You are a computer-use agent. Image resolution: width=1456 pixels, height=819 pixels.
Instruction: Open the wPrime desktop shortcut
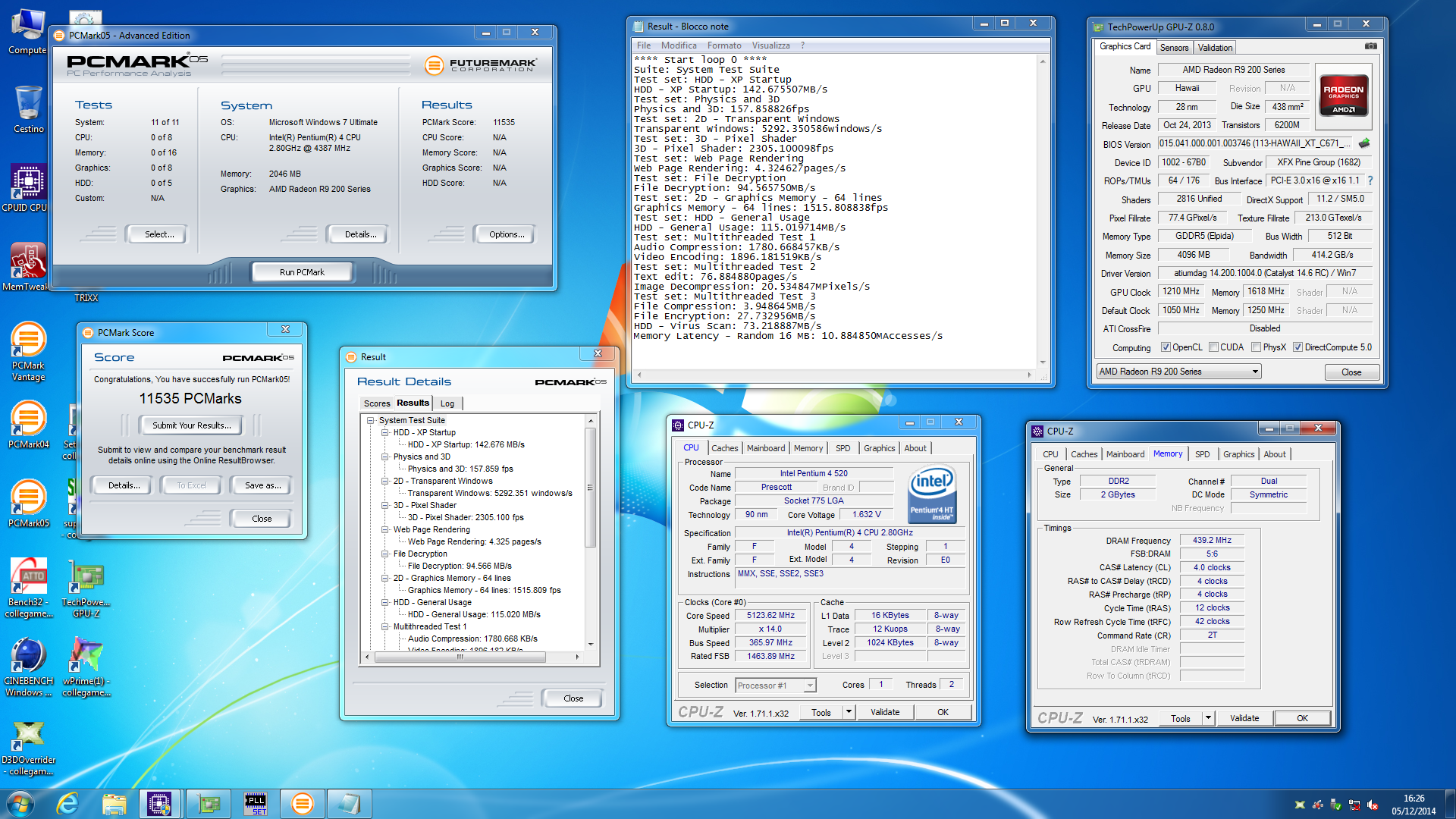coord(86,667)
